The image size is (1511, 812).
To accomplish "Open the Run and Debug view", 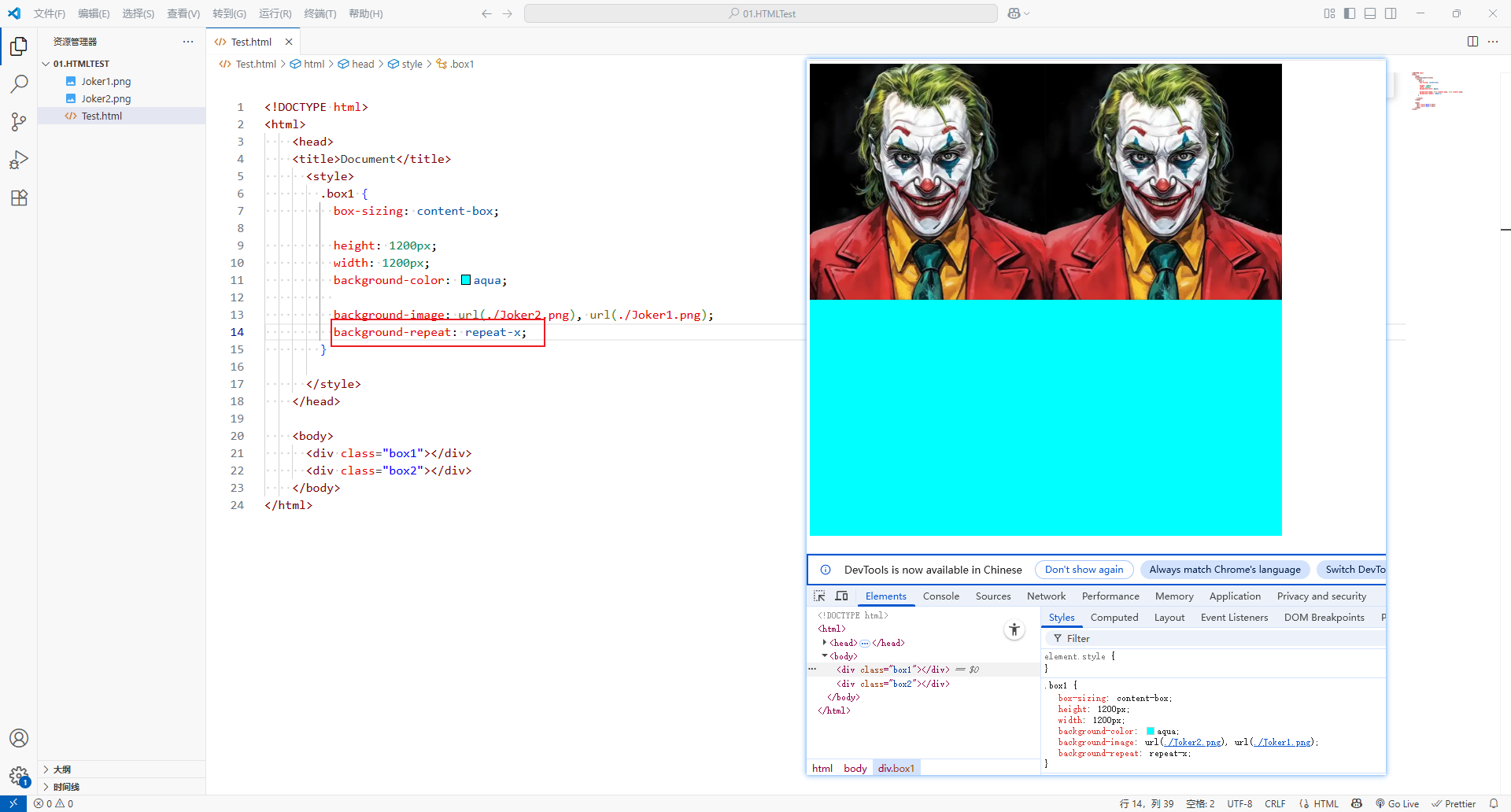I will click(19, 160).
